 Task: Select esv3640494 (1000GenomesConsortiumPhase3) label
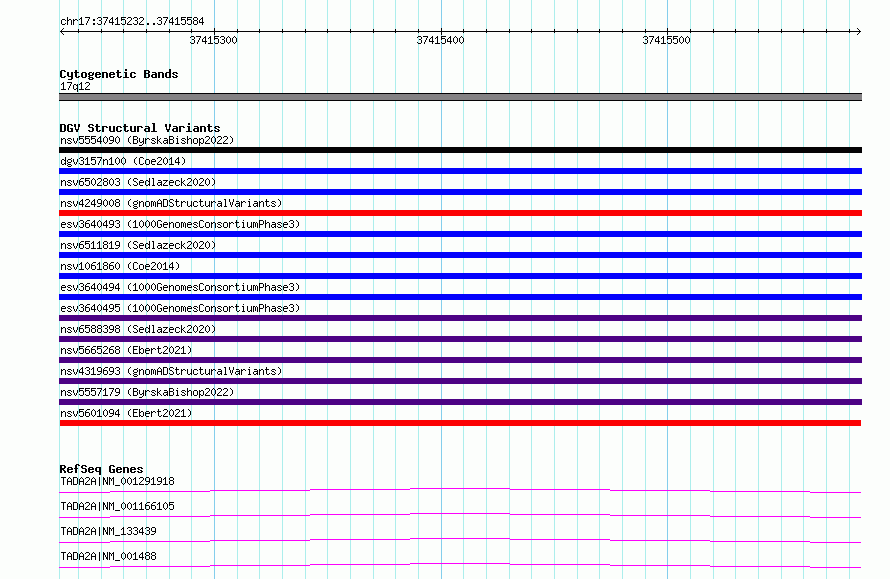click(x=180, y=287)
